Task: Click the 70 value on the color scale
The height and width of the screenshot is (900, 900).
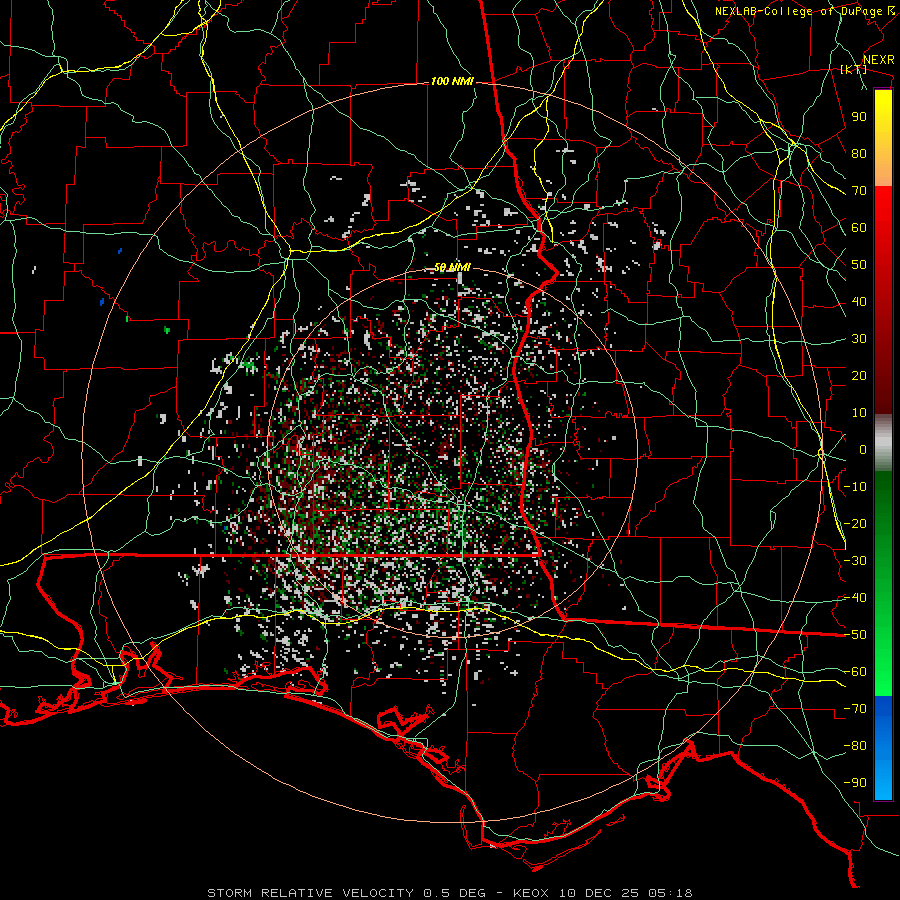Action: (x=859, y=191)
